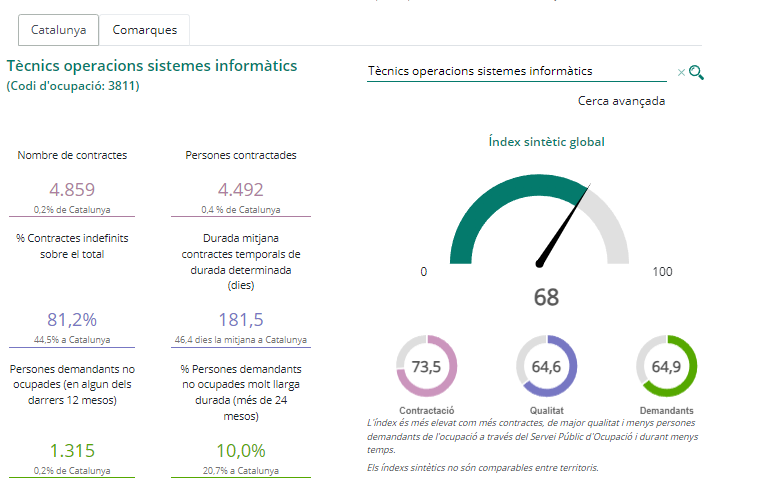767x483 pixels.
Task: Switch to the Catalunya tab
Action: coord(58,30)
